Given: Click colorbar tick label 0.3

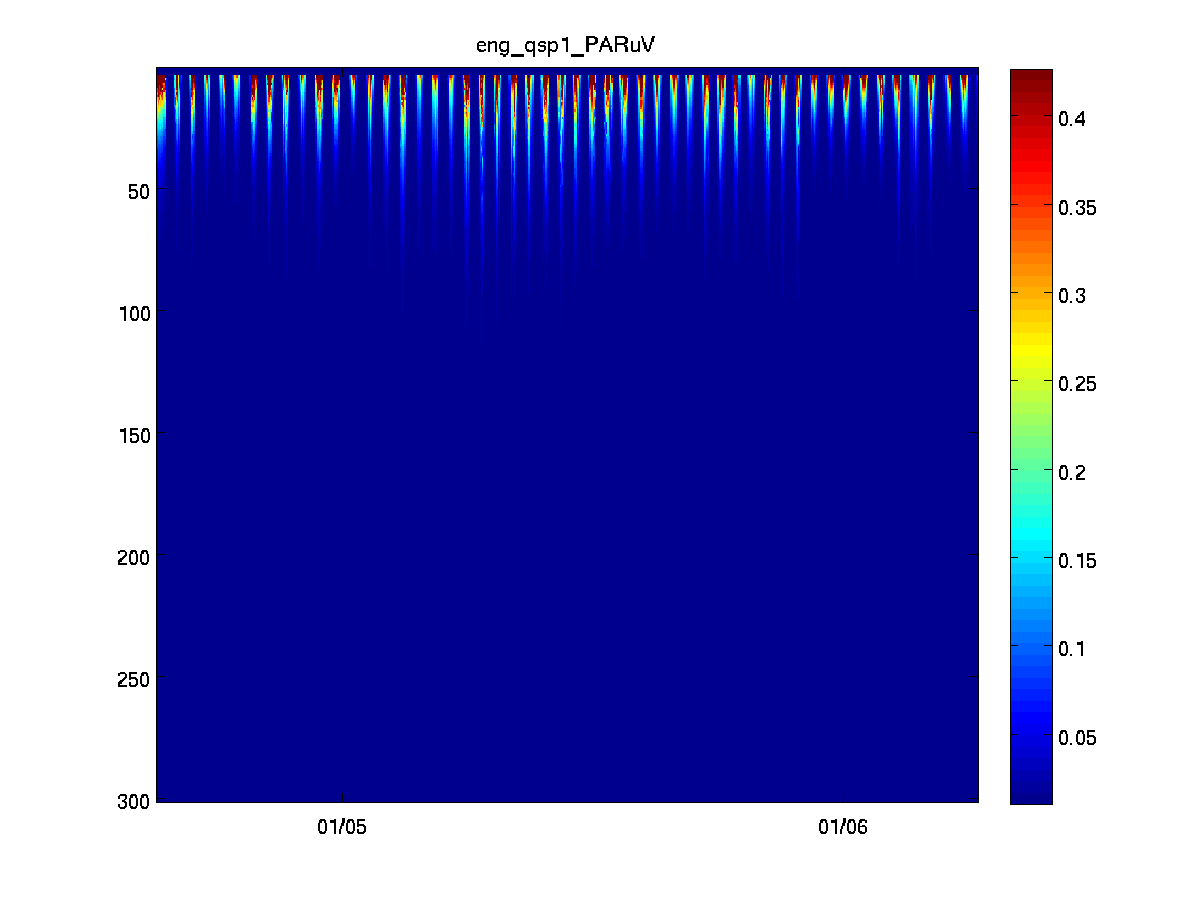Looking at the screenshot, I should point(1072,295).
